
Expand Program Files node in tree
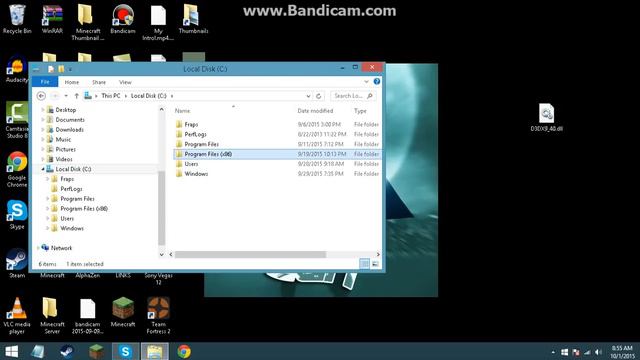[x=47, y=198]
